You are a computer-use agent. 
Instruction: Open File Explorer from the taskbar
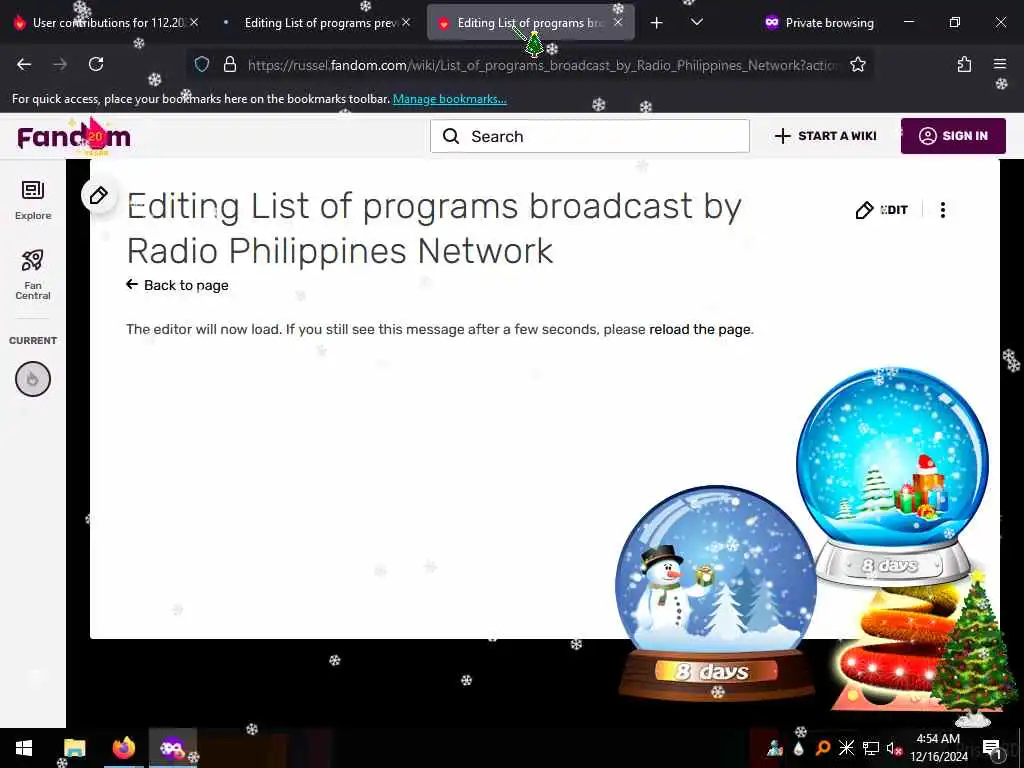[74, 748]
